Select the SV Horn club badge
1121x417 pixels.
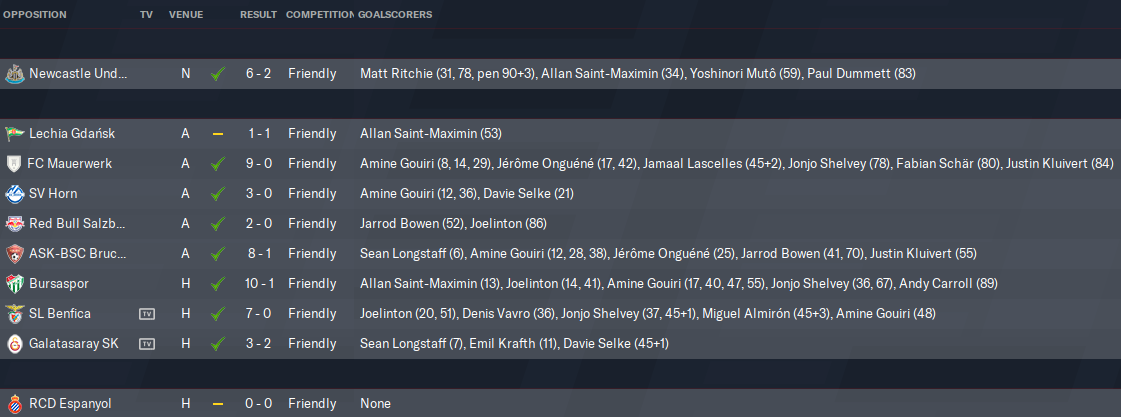click(13, 194)
